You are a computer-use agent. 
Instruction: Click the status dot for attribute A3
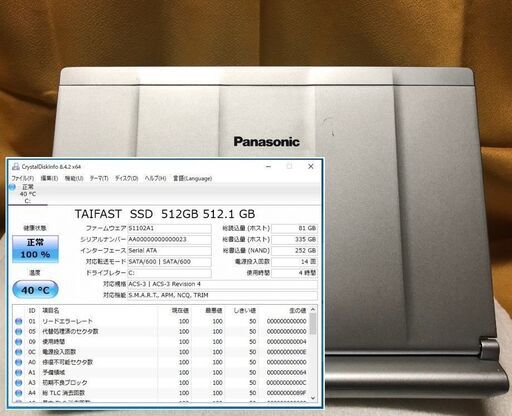click(x=19, y=383)
